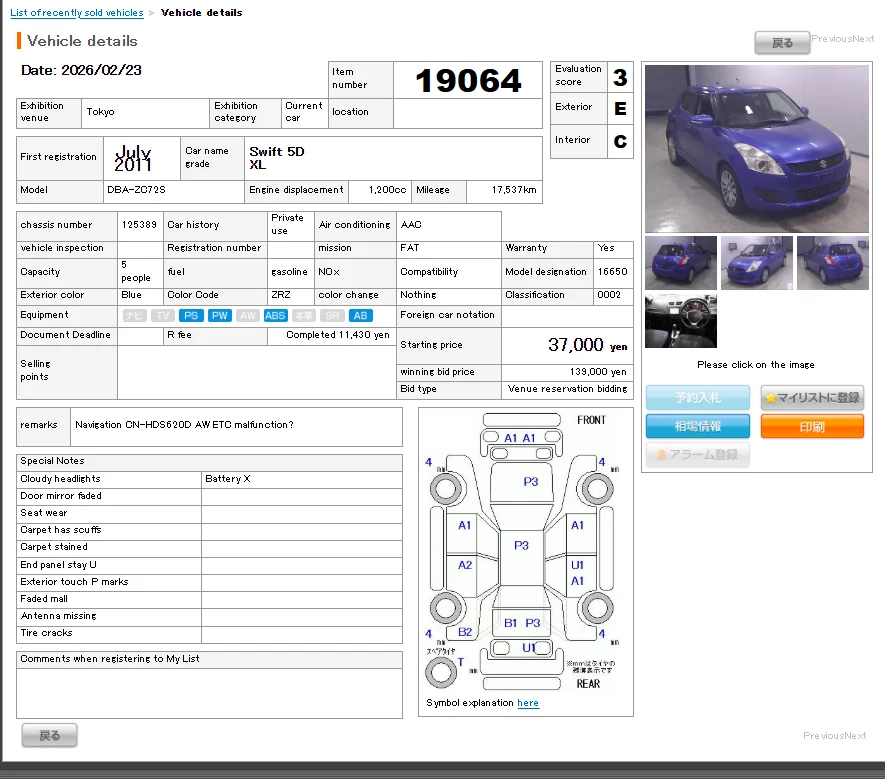The width and height of the screenshot is (885, 779).
Task: Click Tokyo exhibition venue value
Action: click(x=100, y=112)
